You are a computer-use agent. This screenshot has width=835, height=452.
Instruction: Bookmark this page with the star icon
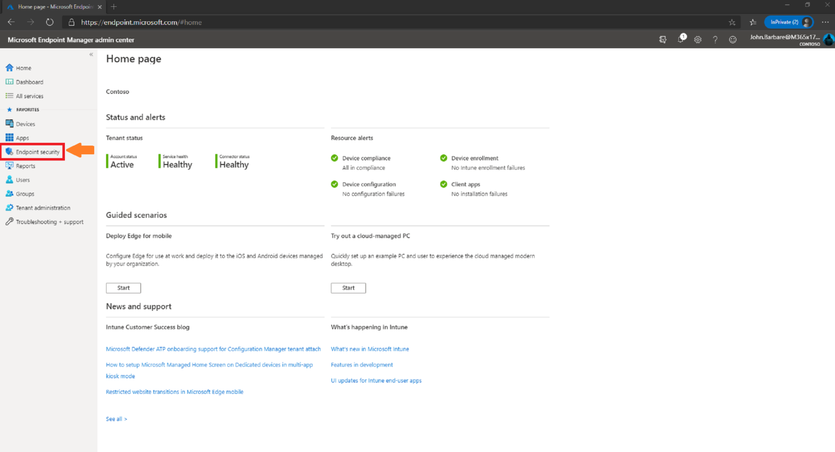[732, 22]
